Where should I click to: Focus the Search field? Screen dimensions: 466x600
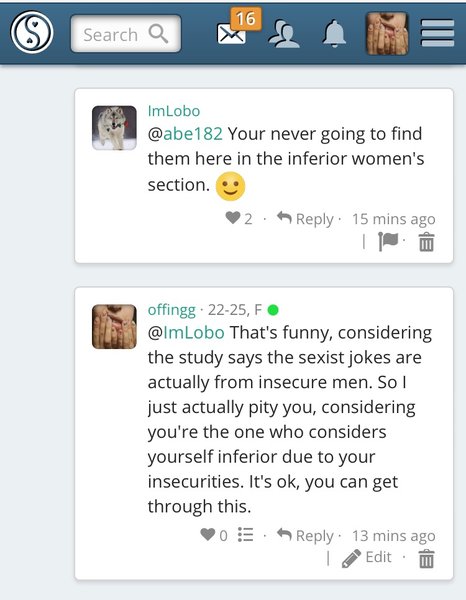pos(126,34)
